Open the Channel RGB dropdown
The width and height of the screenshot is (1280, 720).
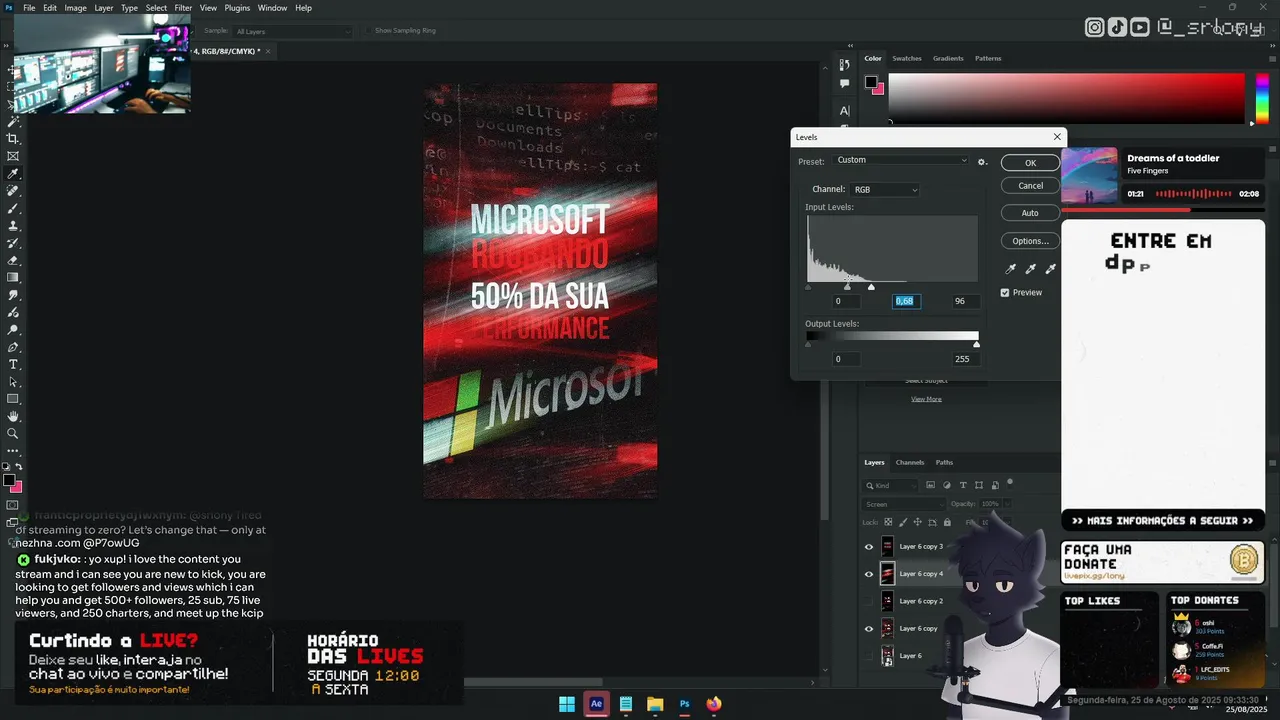[x=884, y=189]
